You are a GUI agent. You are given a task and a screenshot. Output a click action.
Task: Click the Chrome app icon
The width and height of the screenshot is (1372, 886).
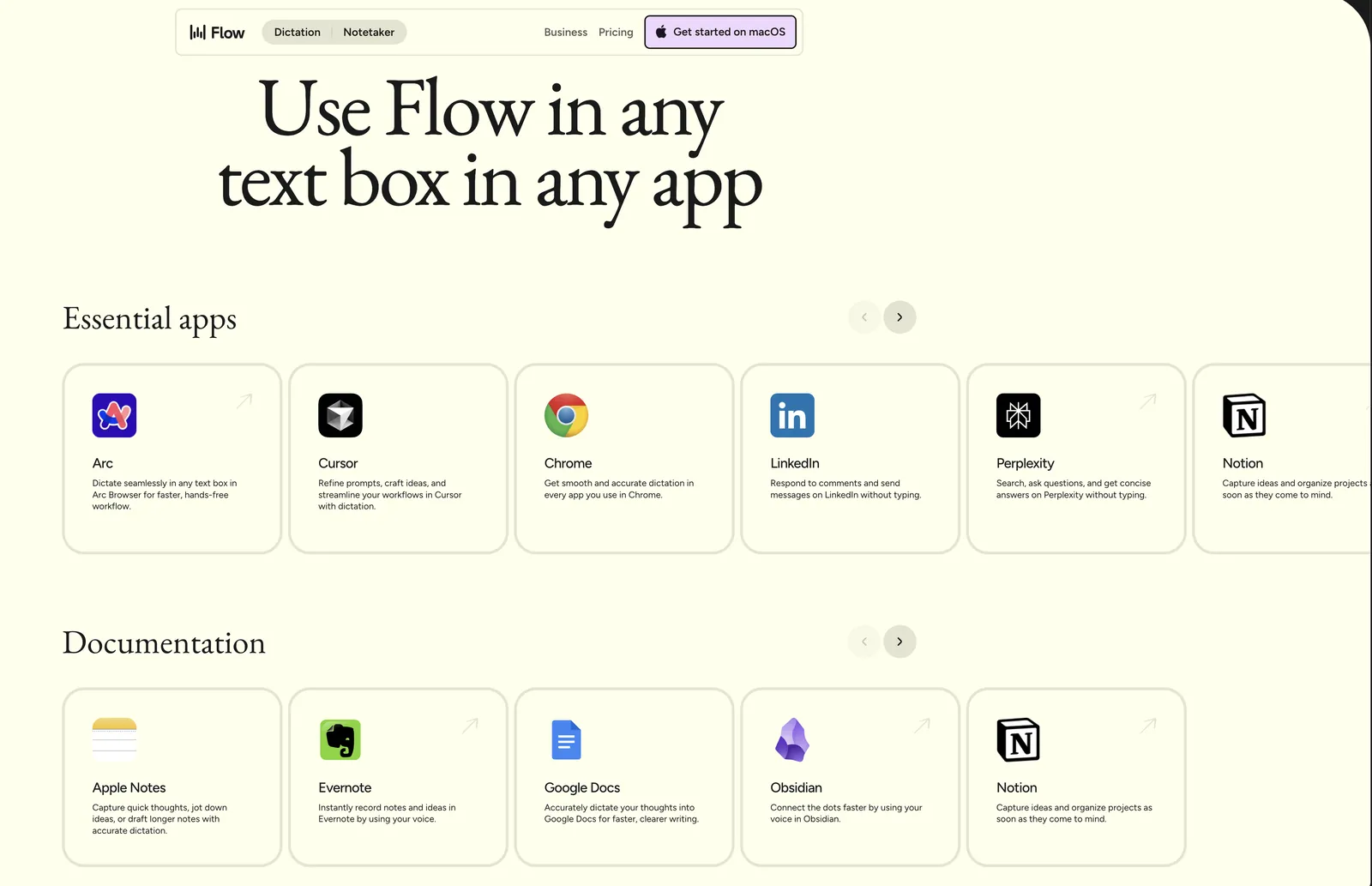[566, 415]
